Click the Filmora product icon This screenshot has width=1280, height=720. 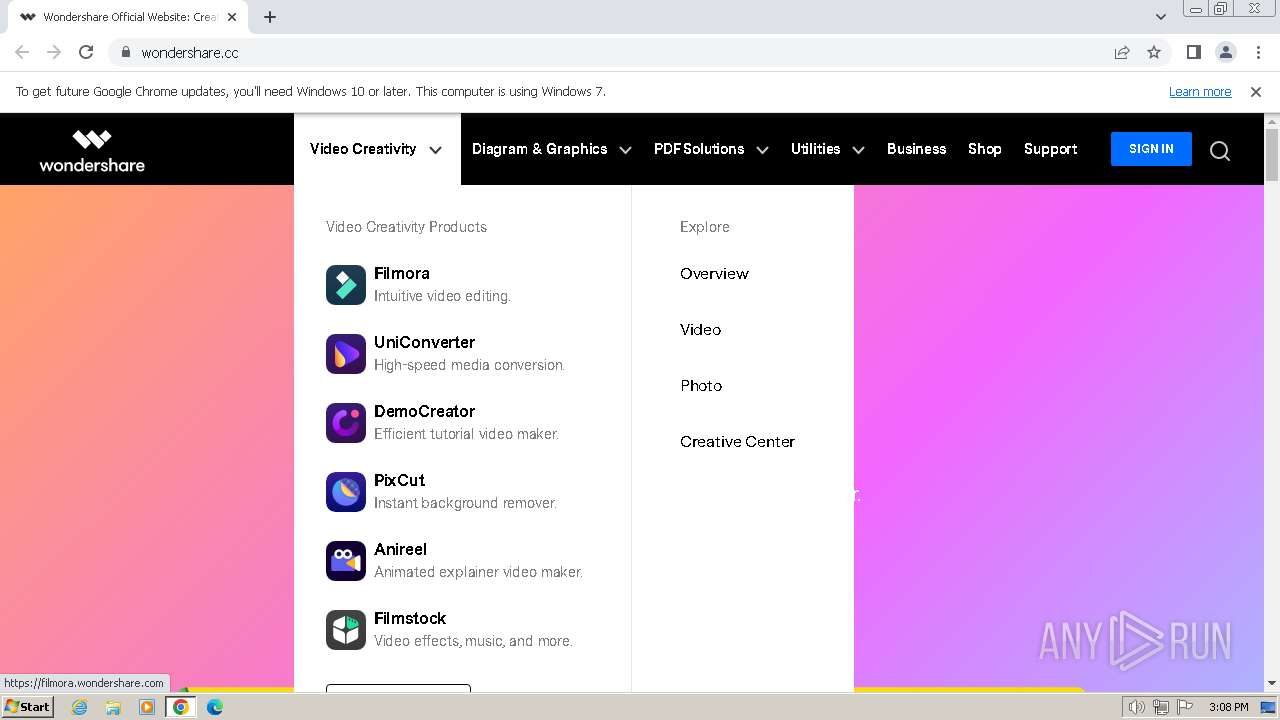(346, 285)
